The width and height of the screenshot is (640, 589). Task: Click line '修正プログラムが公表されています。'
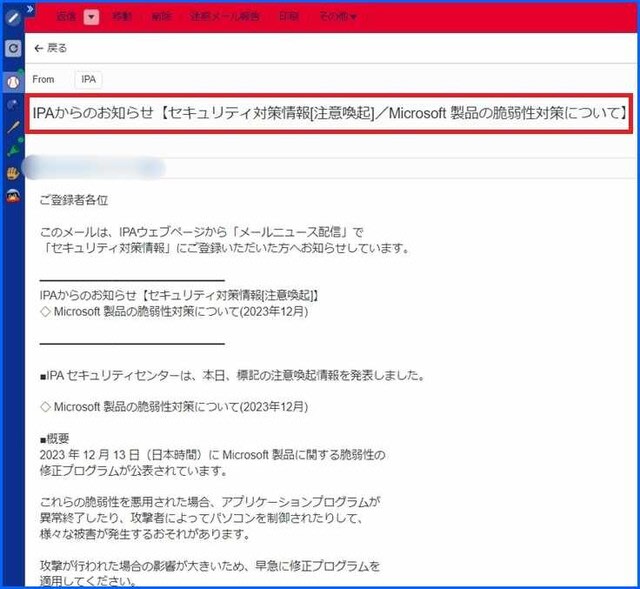(133, 471)
